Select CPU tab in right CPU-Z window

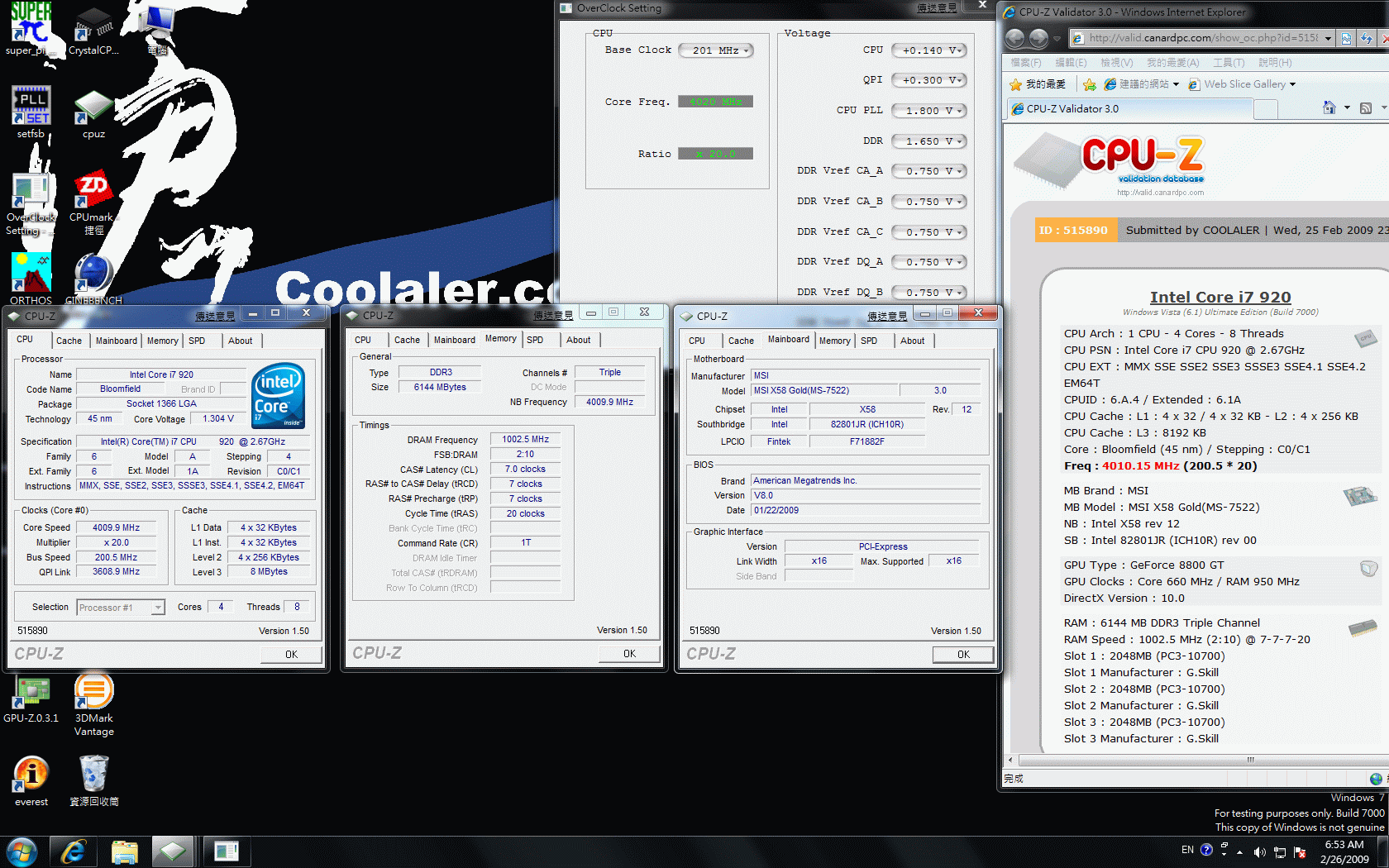pos(697,341)
